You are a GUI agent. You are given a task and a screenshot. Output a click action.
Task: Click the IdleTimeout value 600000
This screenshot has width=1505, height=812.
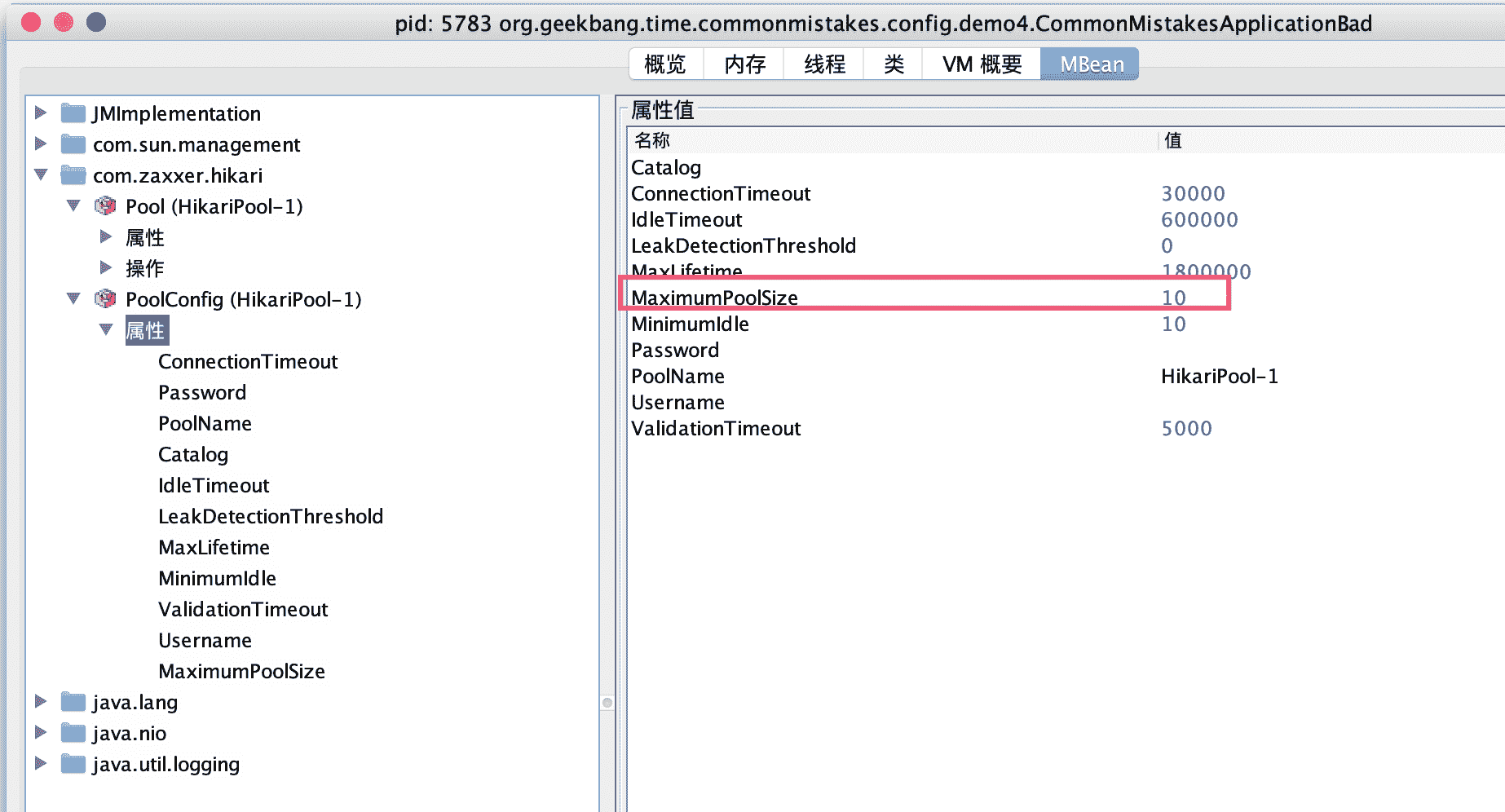click(x=1199, y=219)
